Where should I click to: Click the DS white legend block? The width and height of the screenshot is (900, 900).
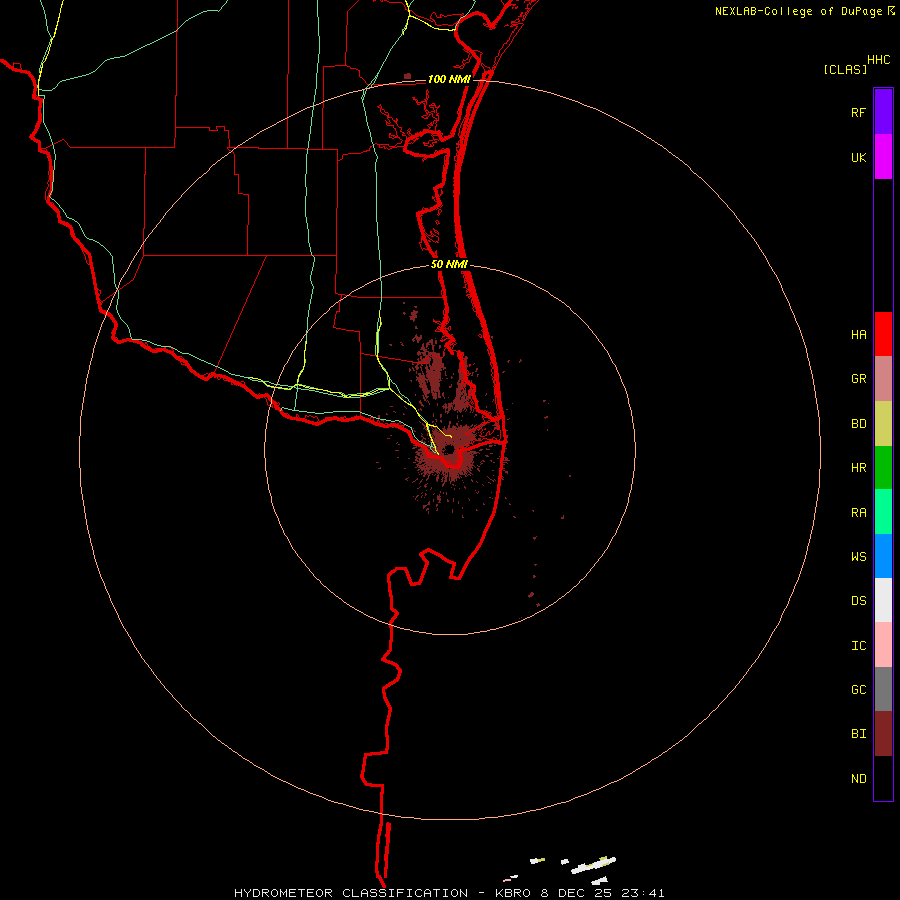tap(883, 600)
